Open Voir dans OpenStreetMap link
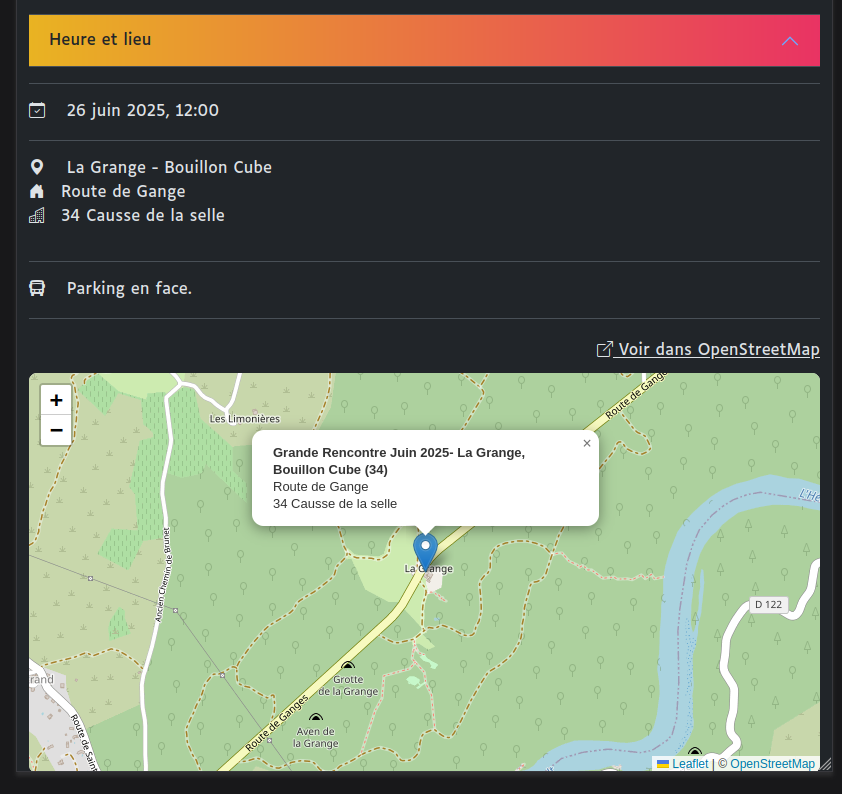The image size is (842, 794). (718, 349)
